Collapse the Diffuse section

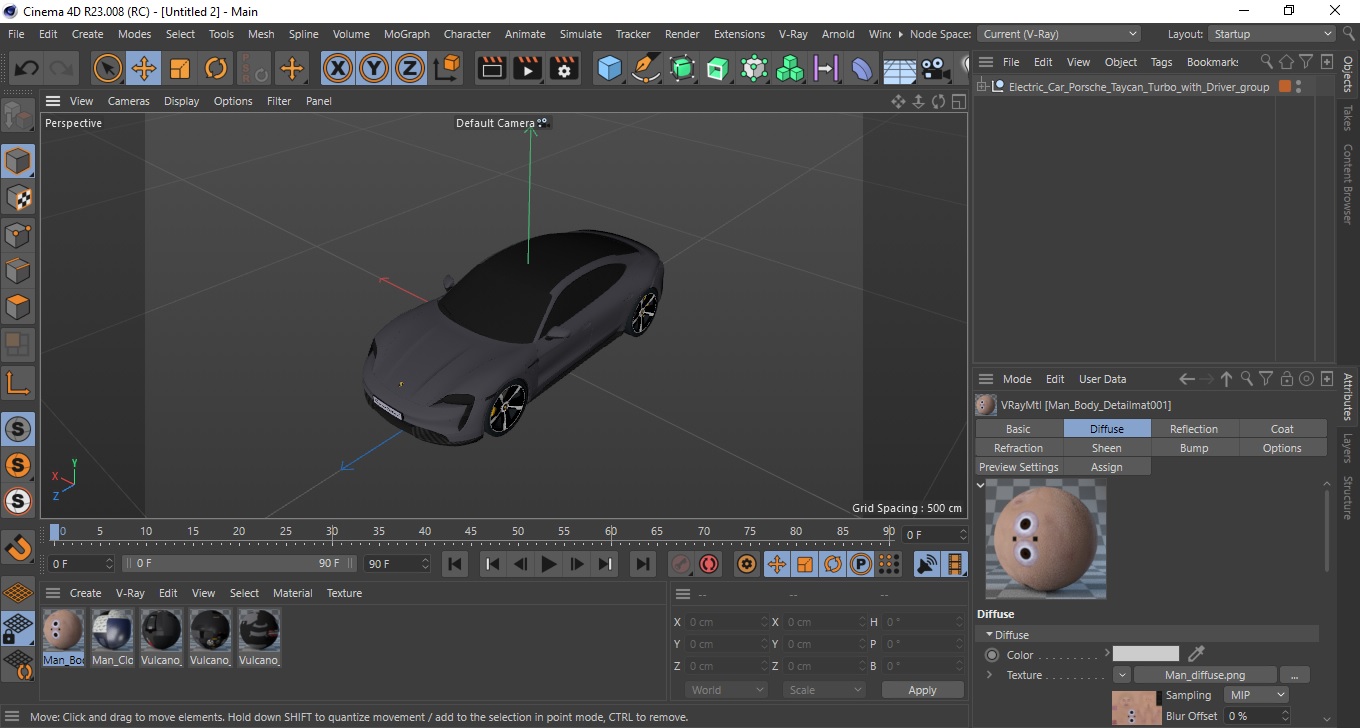(x=990, y=635)
